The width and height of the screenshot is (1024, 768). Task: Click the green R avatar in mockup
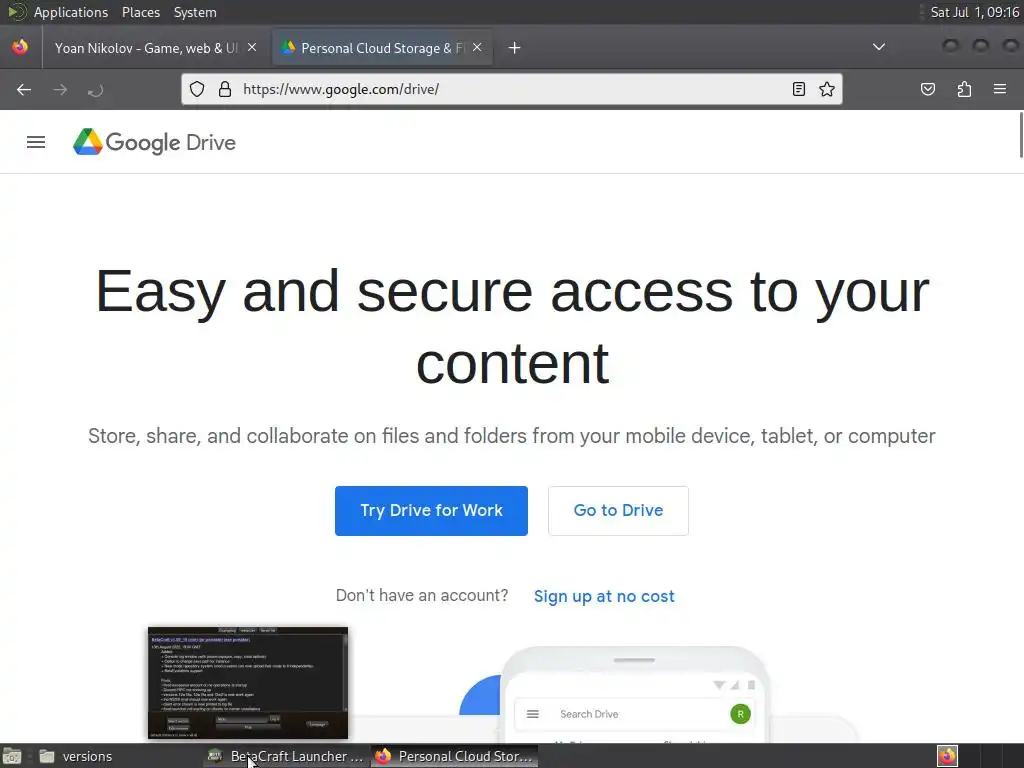point(740,714)
